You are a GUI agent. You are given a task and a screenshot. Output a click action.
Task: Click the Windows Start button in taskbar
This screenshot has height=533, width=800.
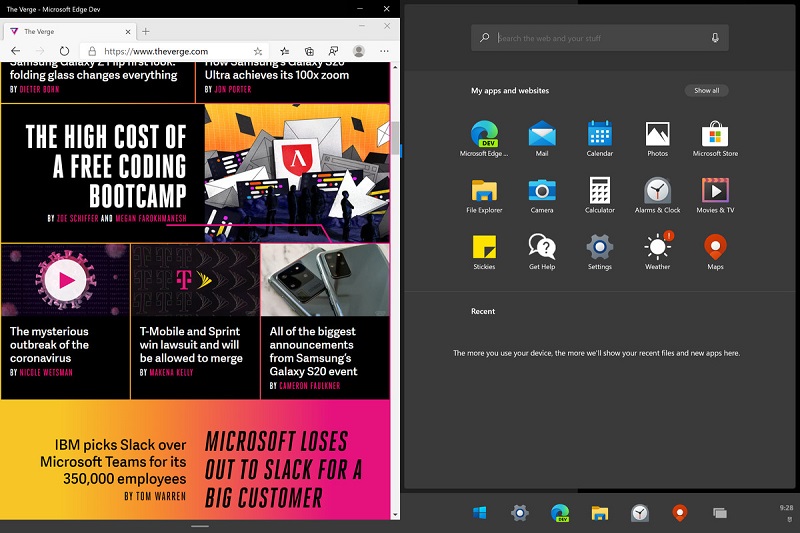click(480, 513)
